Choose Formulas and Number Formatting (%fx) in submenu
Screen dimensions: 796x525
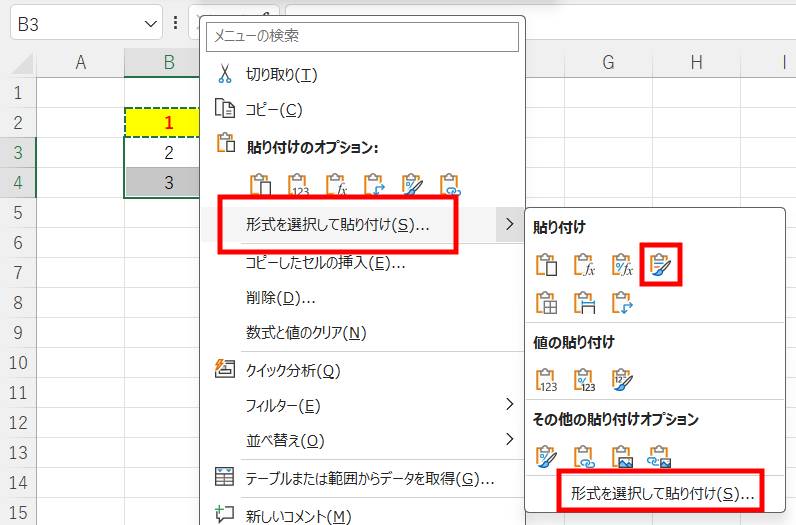[622, 265]
